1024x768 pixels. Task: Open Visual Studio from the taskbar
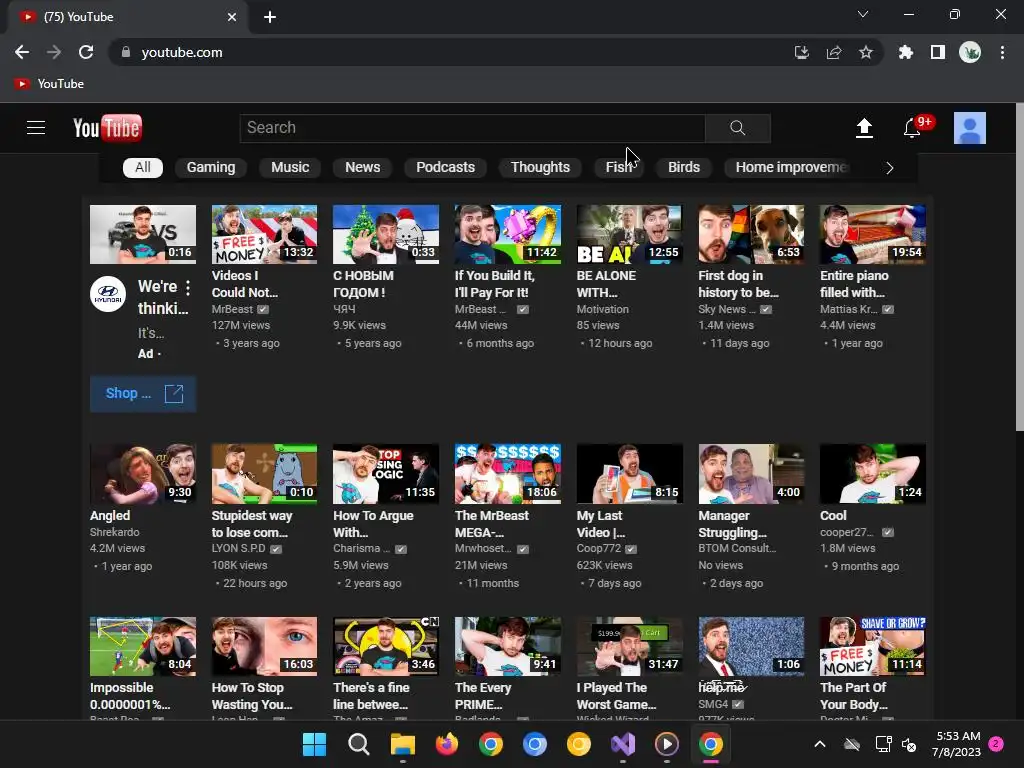[623, 744]
